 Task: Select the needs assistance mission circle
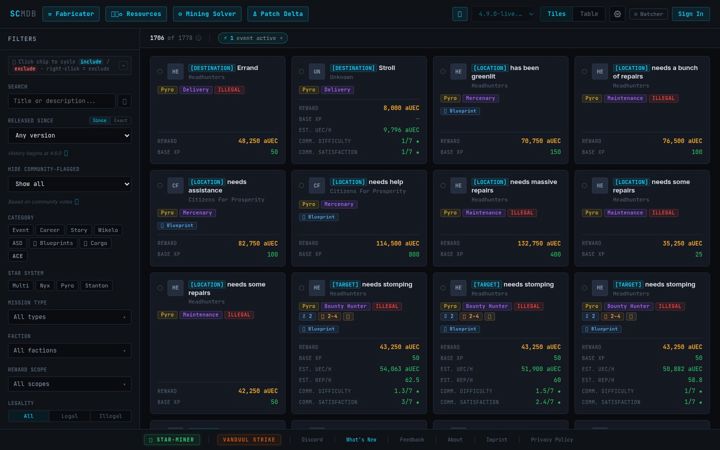(x=160, y=186)
